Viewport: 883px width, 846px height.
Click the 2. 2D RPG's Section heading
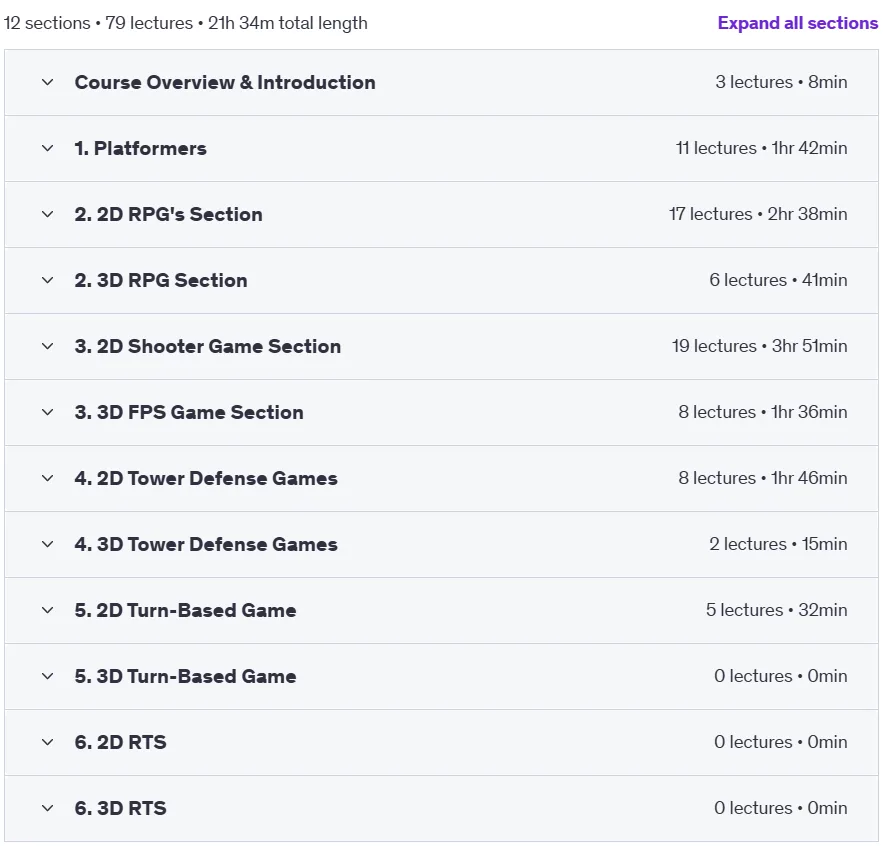tap(168, 214)
